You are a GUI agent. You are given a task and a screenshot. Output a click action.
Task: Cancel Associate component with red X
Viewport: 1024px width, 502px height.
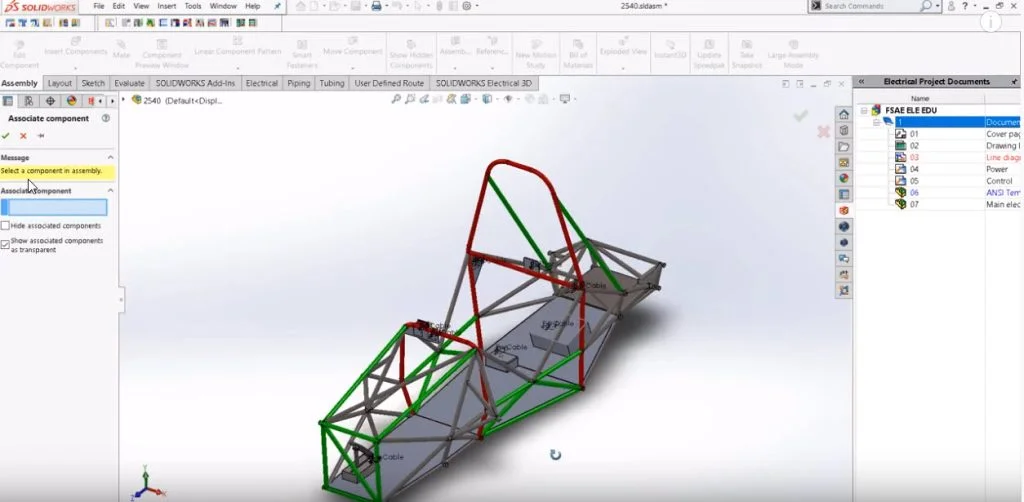23,136
